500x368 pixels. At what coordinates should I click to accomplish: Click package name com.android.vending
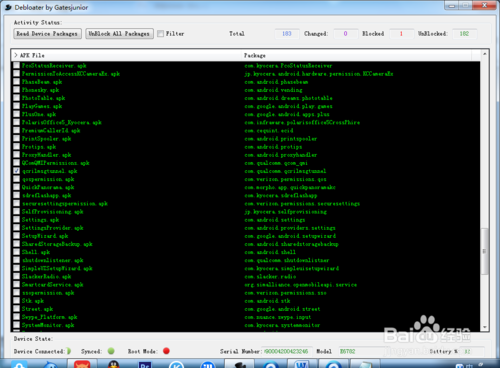(x=273, y=90)
